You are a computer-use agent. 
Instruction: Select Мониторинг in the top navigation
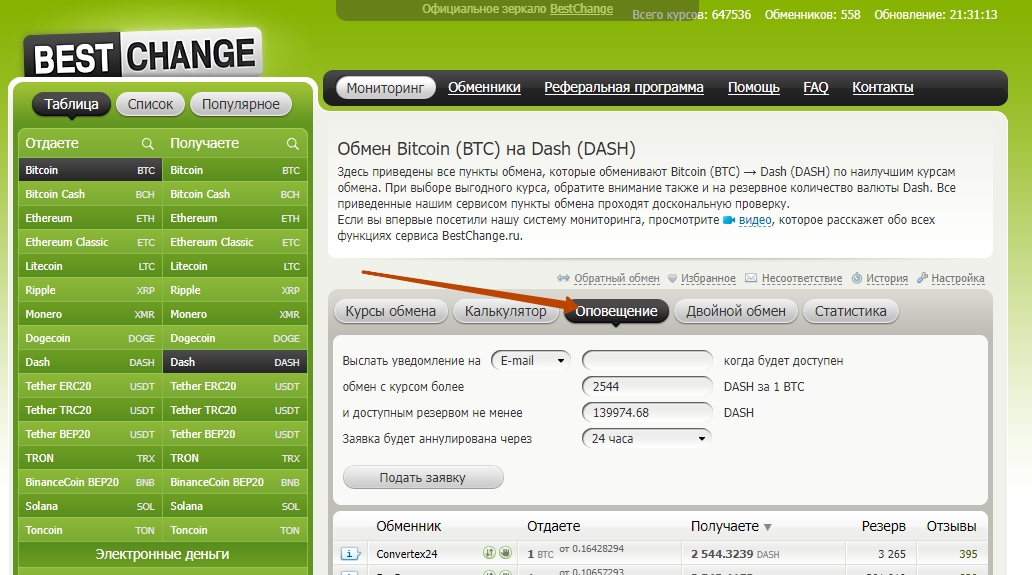(x=386, y=88)
